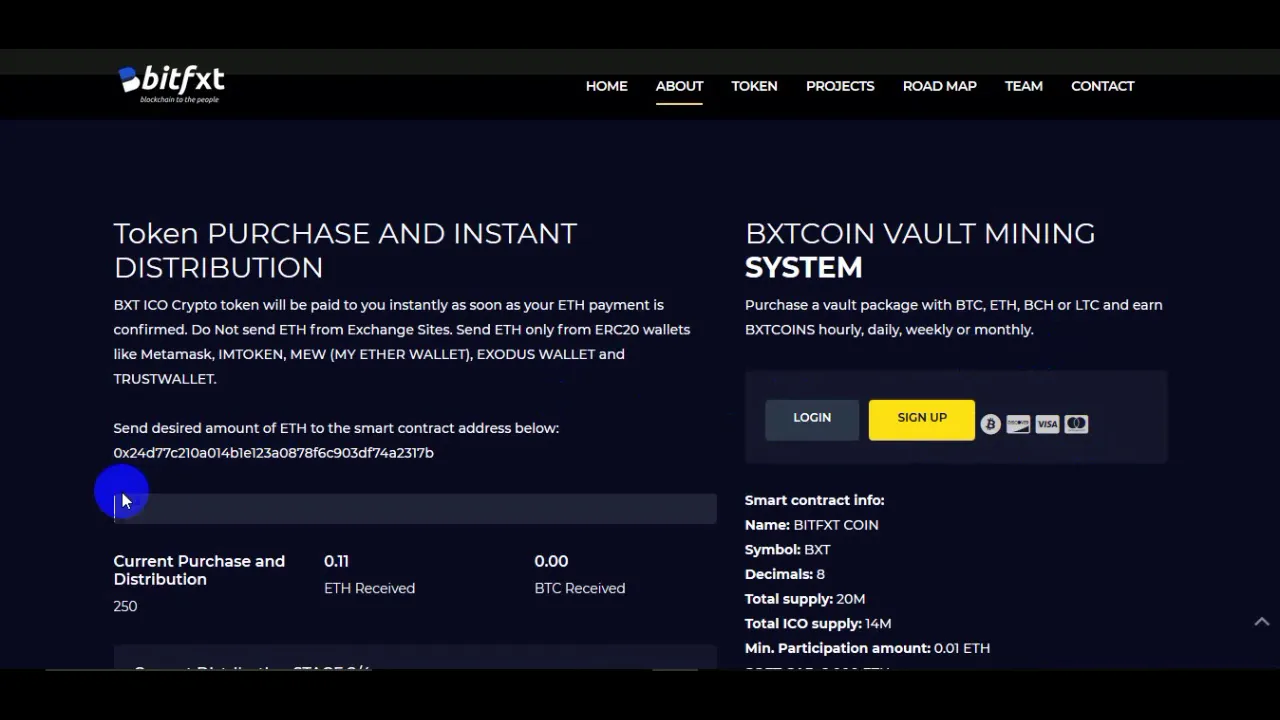Click the BTC Received label
The height and width of the screenshot is (720, 1280).
pos(580,588)
